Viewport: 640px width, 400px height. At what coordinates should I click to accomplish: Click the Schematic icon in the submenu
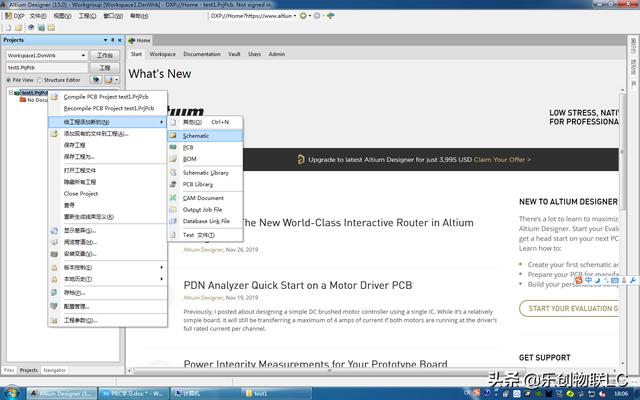(173, 136)
